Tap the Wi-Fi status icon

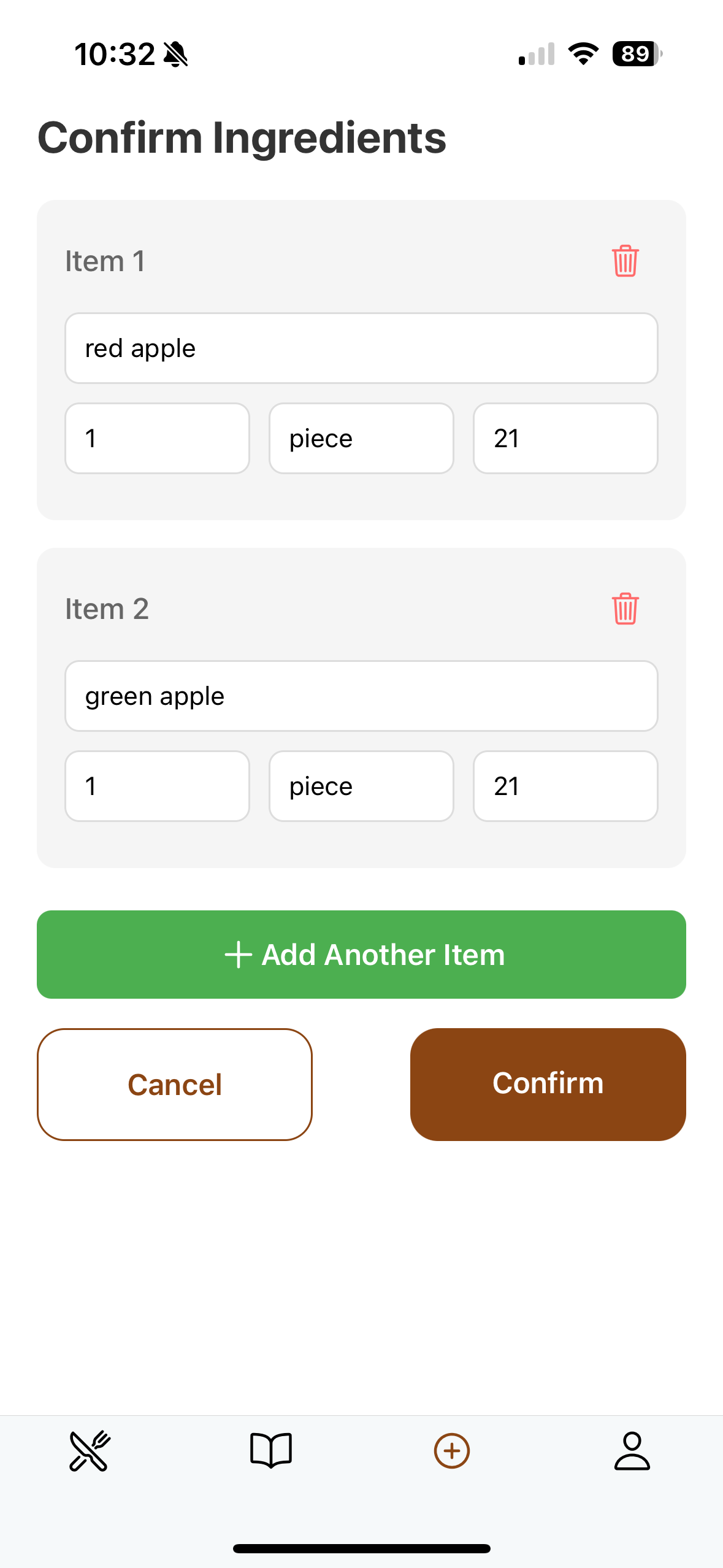pyautogui.click(x=584, y=54)
